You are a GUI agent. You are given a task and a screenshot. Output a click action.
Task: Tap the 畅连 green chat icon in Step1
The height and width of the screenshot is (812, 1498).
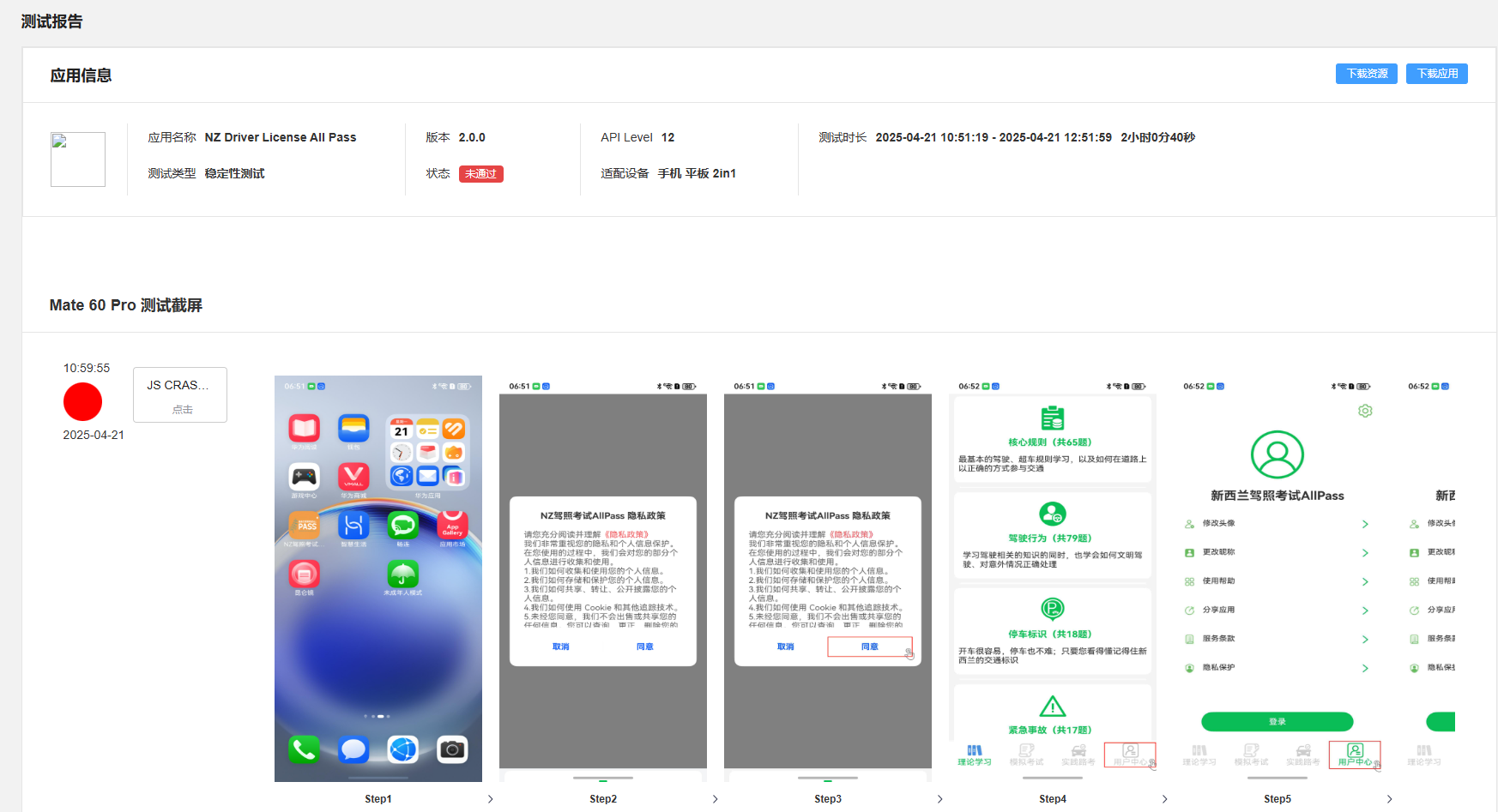click(x=402, y=526)
